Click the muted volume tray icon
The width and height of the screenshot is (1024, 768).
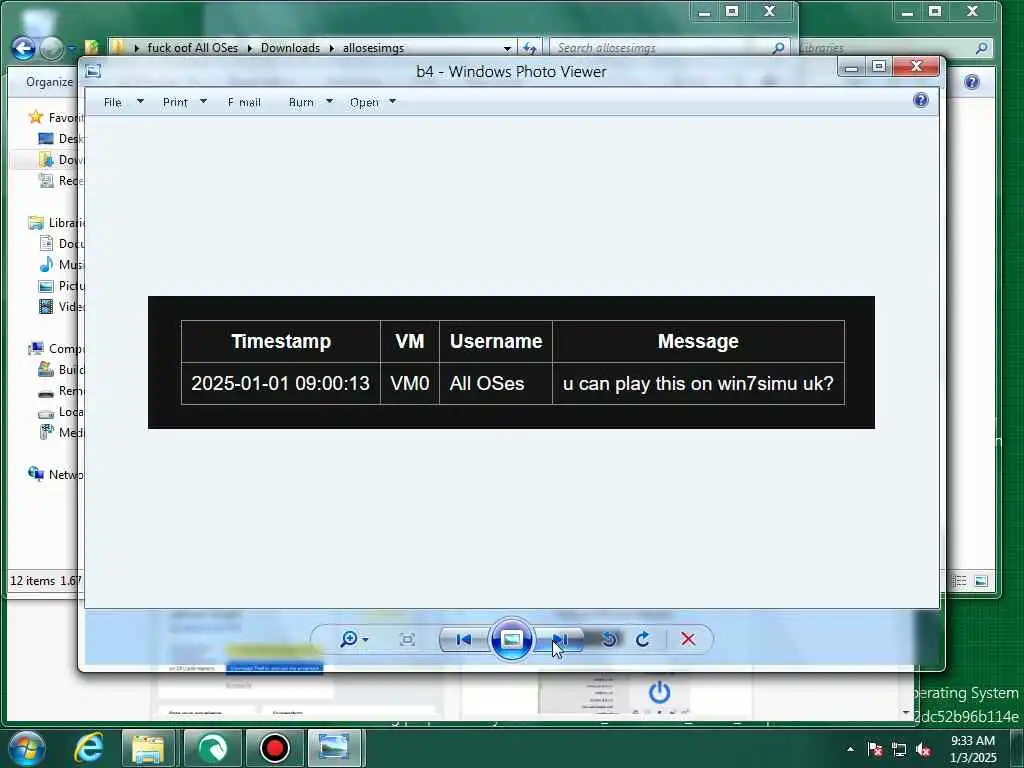(923, 749)
